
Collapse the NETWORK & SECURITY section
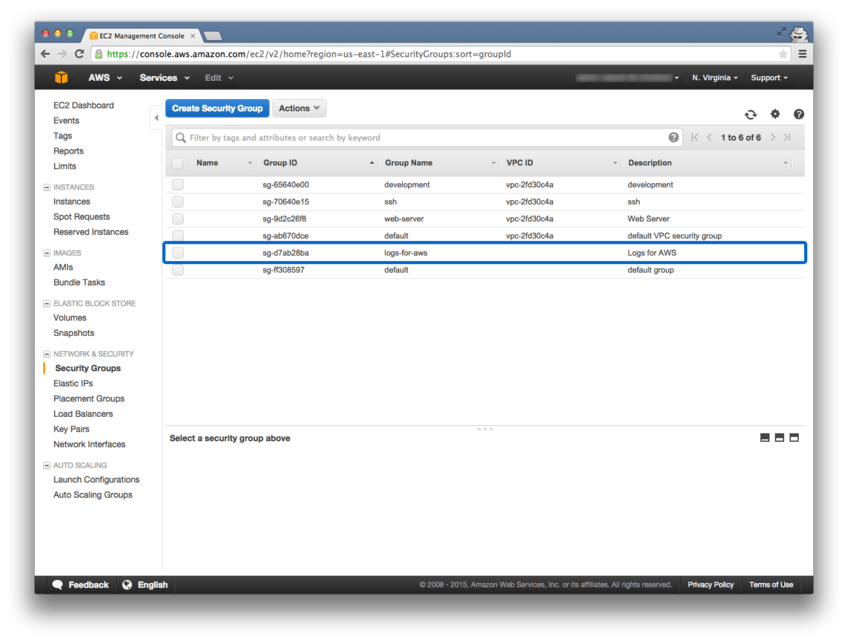pyautogui.click(x=47, y=354)
